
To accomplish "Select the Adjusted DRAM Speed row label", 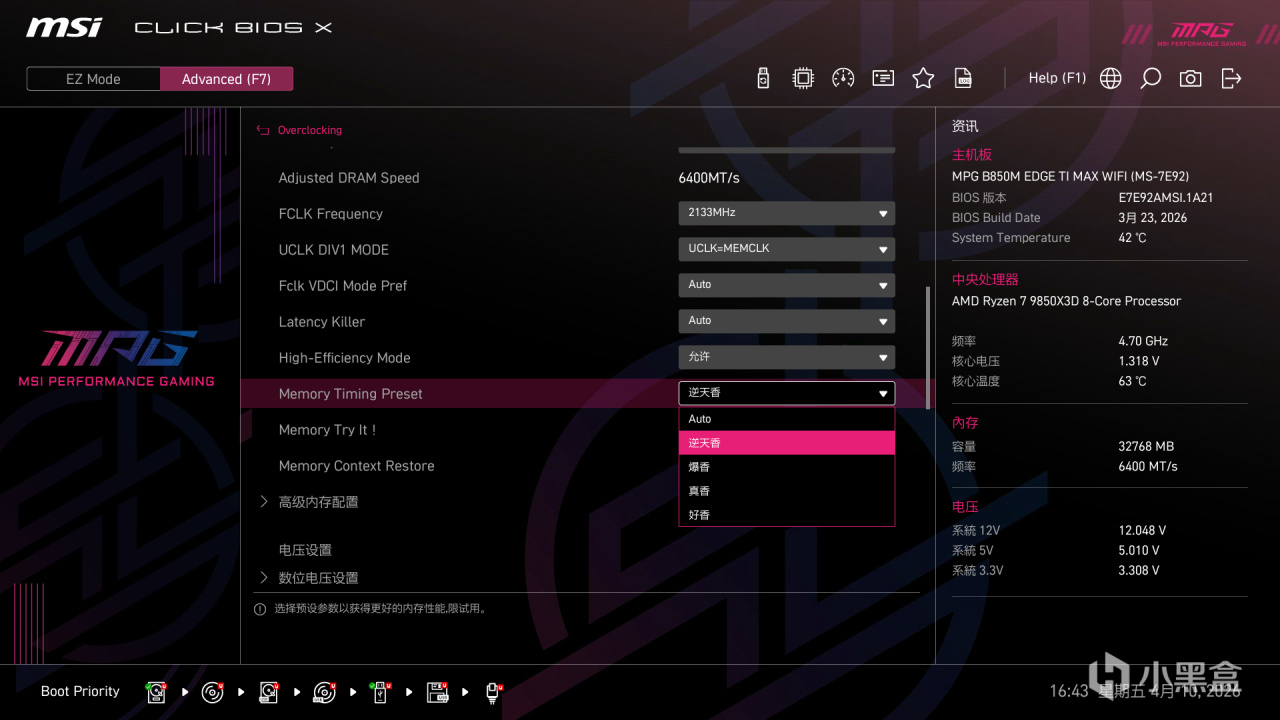I will click(x=349, y=178).
